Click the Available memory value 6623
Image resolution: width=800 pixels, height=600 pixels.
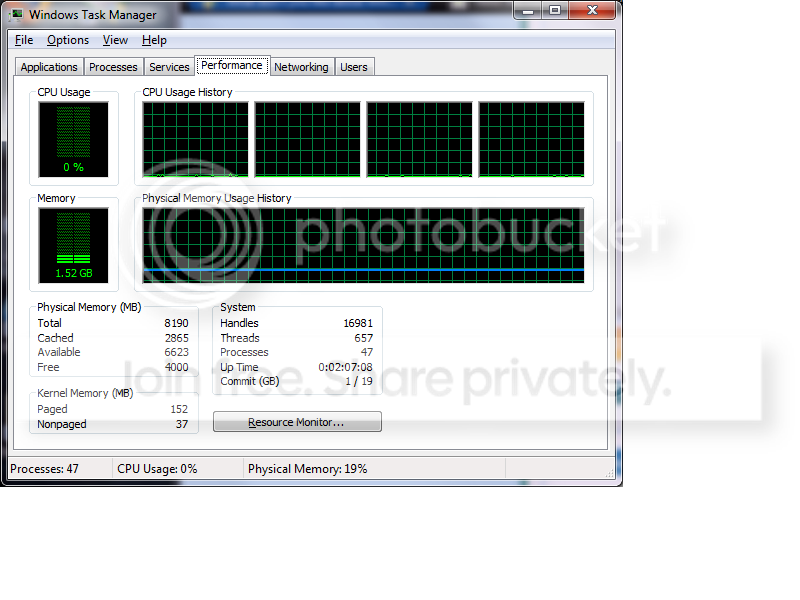(177, 352)
